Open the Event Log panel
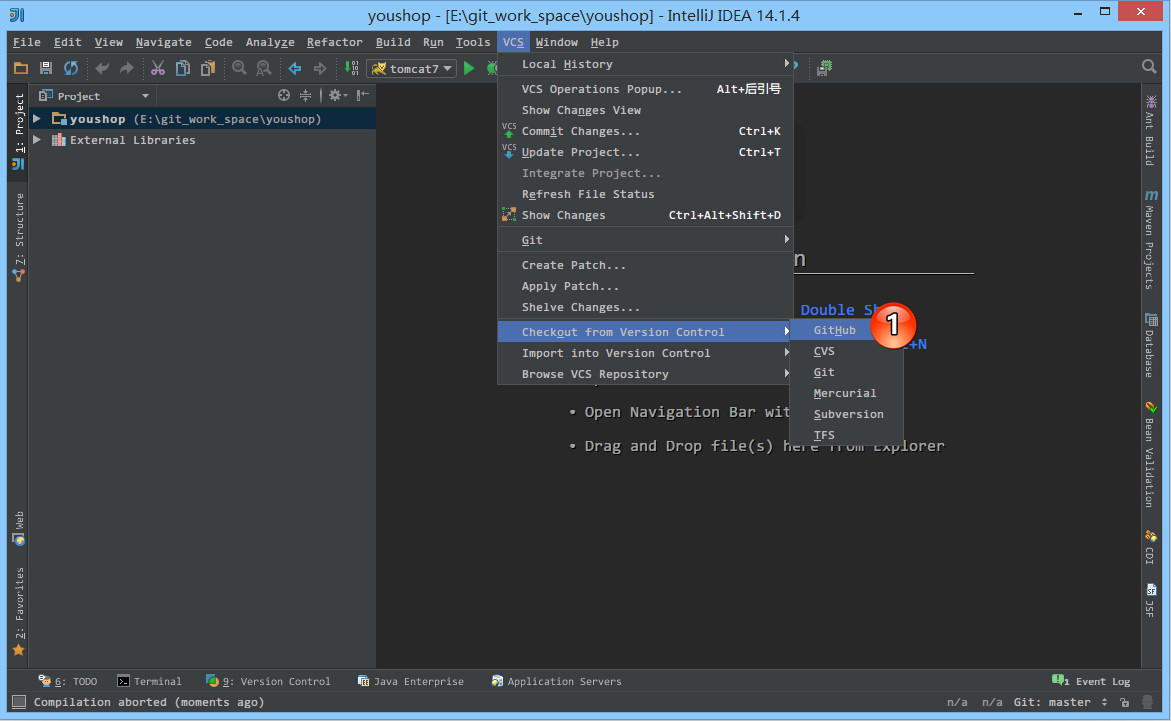The image size is (1171, 721). click(x=1091, y=681)
